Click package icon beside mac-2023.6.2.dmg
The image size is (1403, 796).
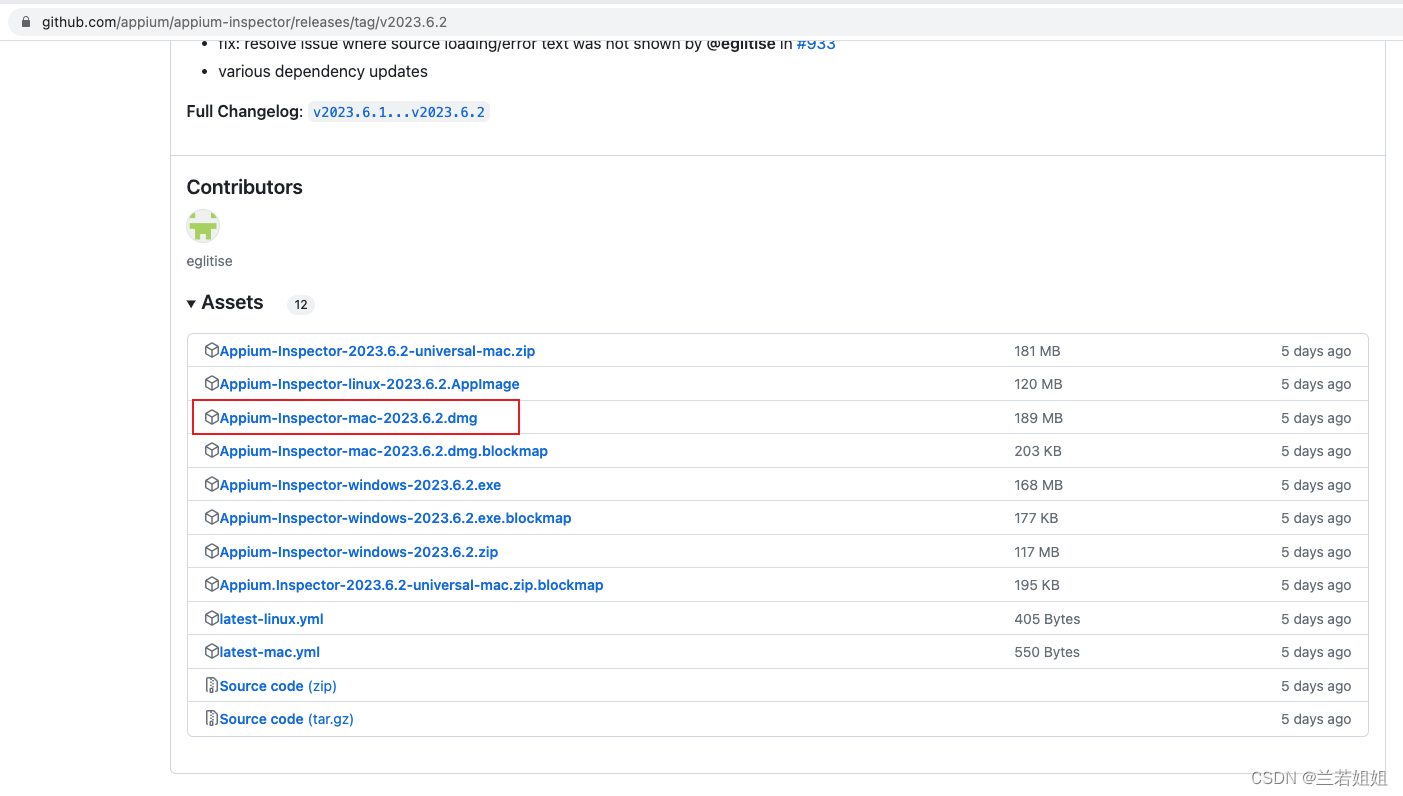(x=211, y=417)
